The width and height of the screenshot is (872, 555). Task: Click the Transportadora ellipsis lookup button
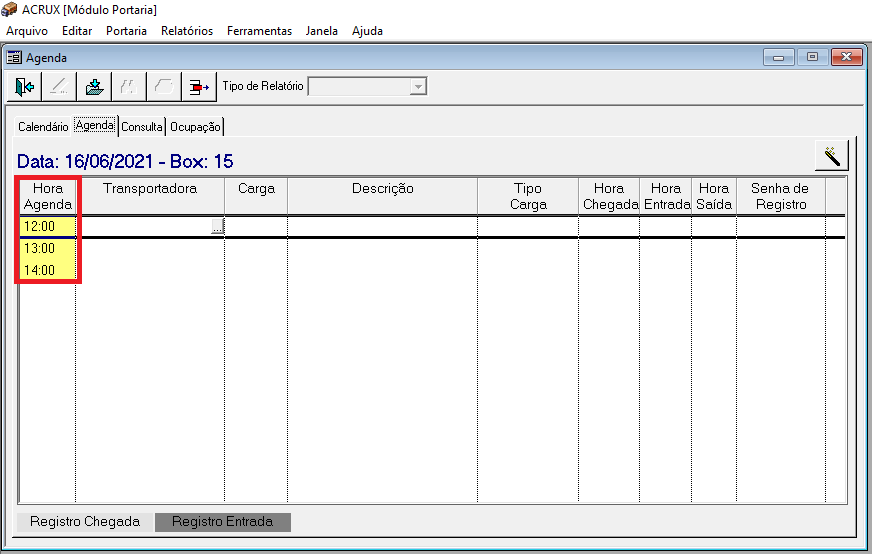(217, 226)
